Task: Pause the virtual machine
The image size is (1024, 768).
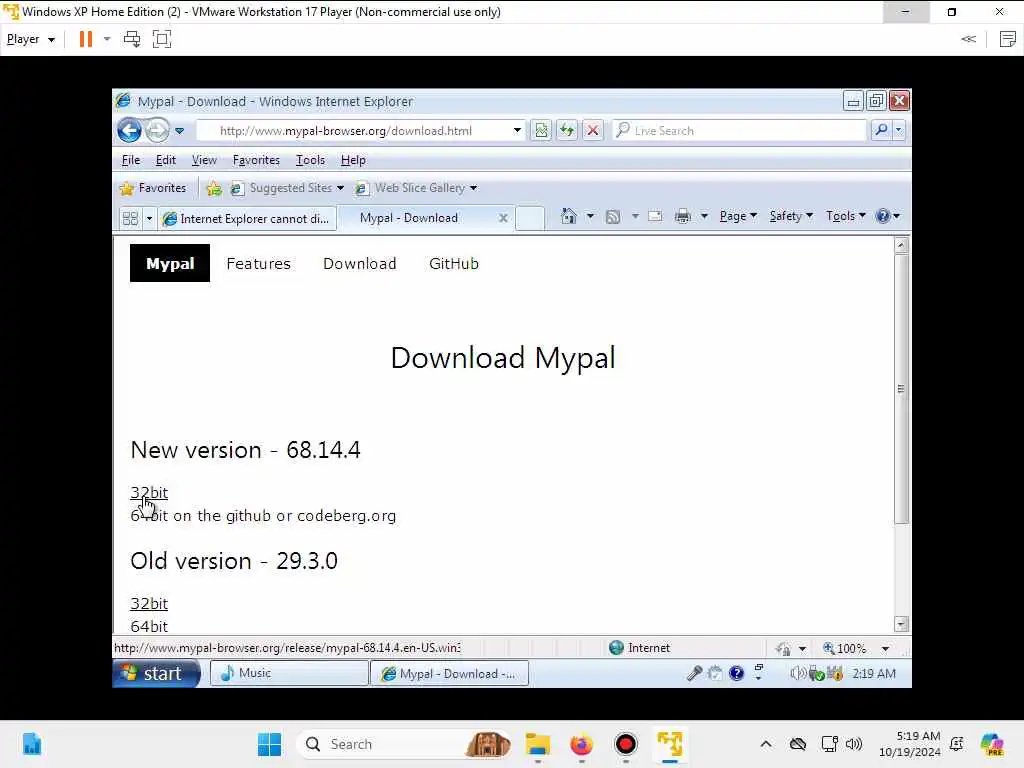Action: [86, 39]
